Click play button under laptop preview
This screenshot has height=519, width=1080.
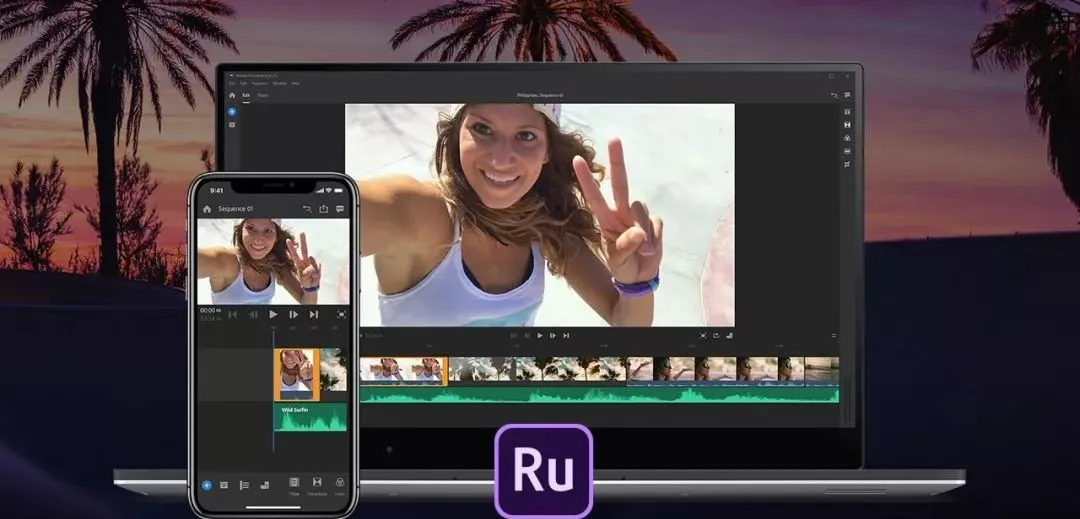539,335
